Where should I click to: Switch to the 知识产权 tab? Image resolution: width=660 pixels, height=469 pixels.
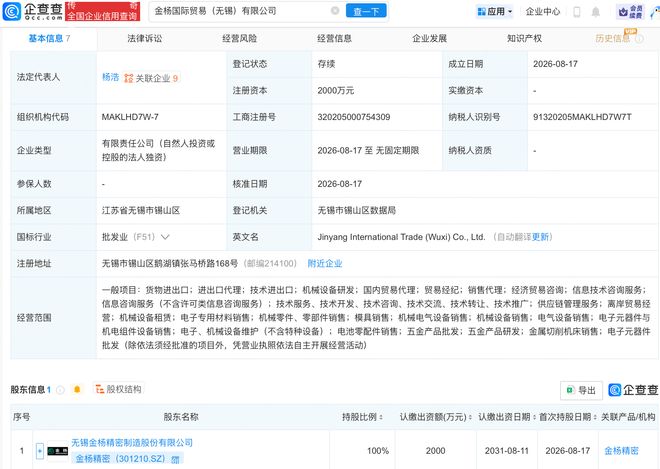tap(524, 39)
